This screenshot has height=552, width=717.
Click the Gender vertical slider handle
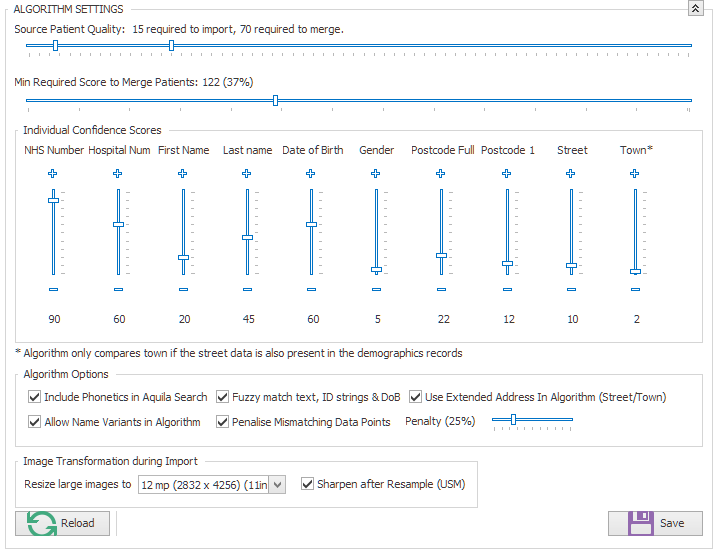pyautogui.click(x=376, y=270)
